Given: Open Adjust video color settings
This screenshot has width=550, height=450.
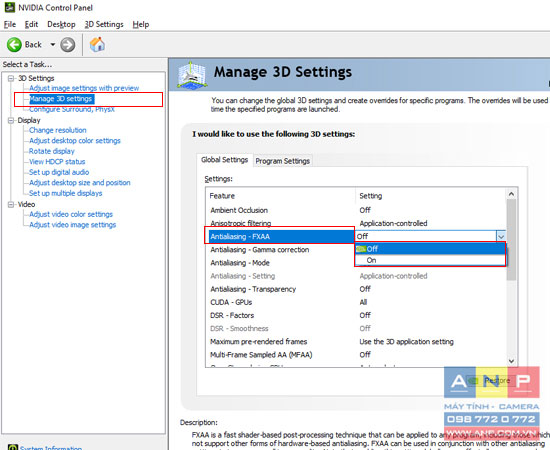Looking at the screenshot, I should tap(71, 214).
